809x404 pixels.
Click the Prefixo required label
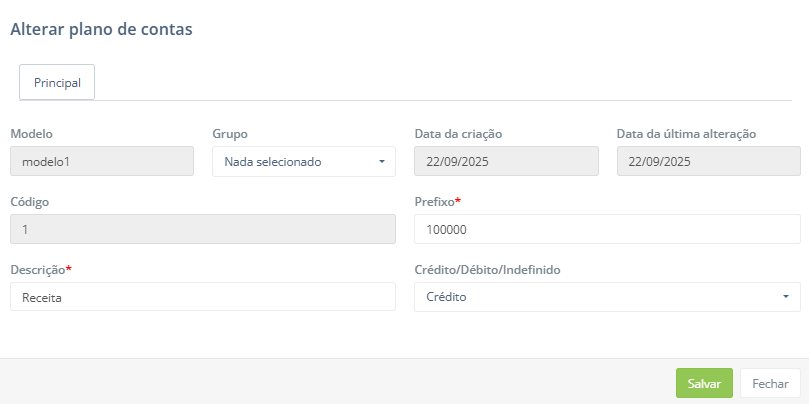pos(436,201)
